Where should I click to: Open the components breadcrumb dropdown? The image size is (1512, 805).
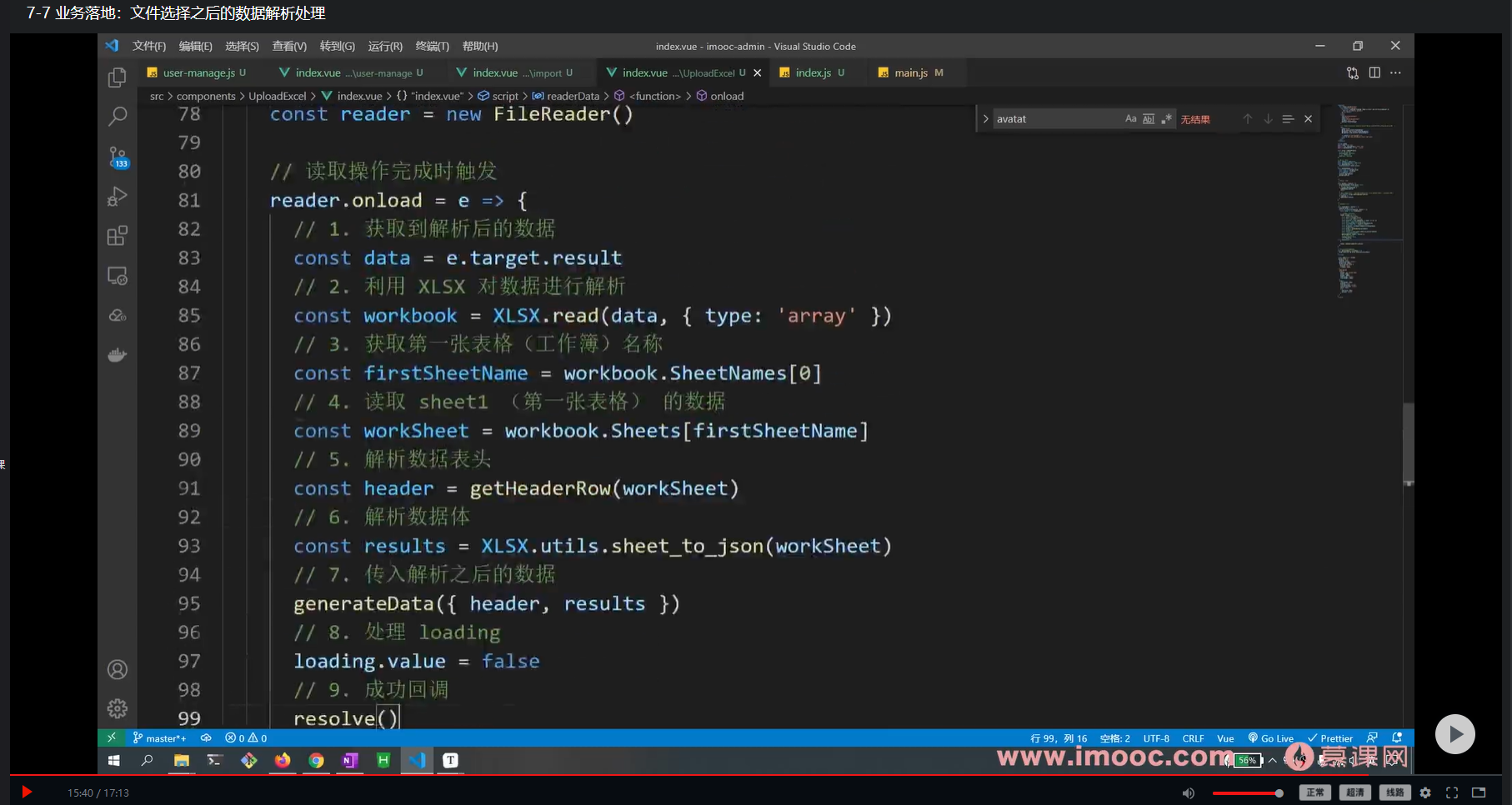(x=206, y=96)
